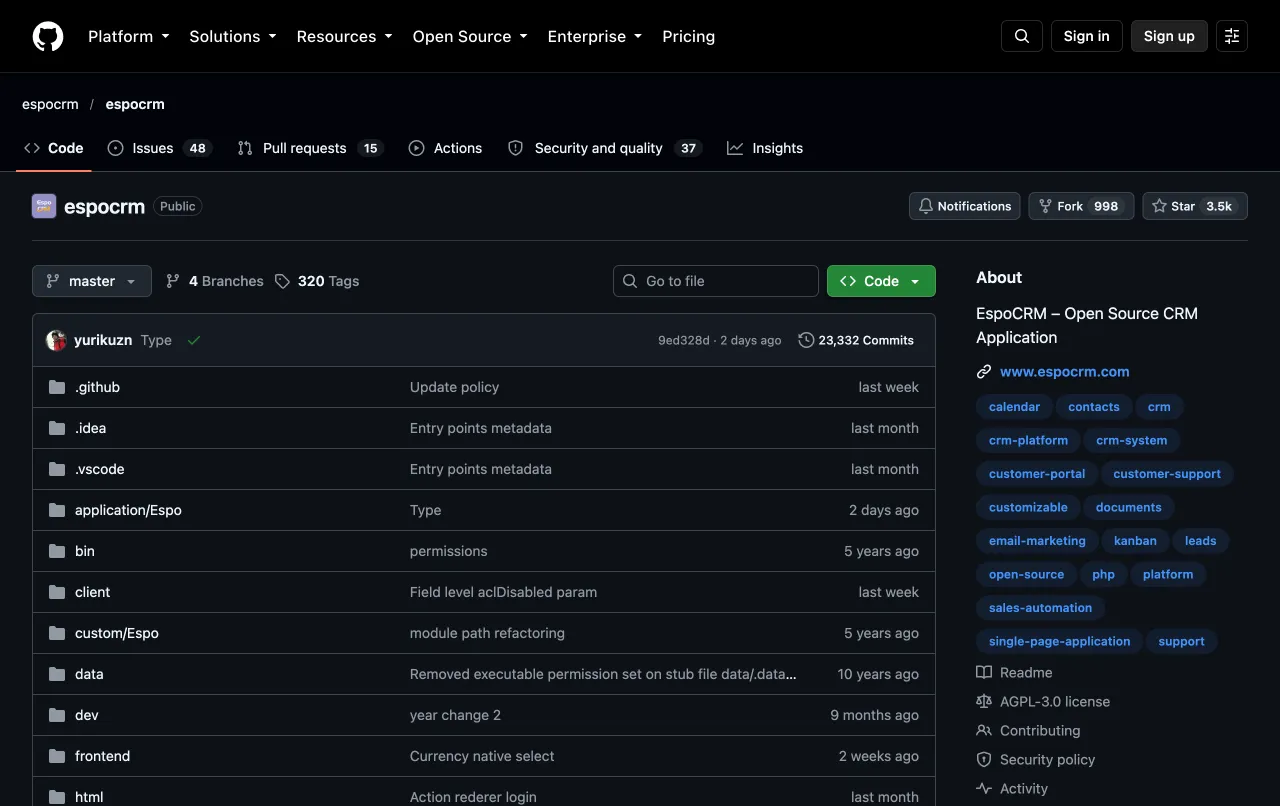This screenshot has height=806, width=1280.
Task: Expand the Platform menu
Action: pos(129,36)
